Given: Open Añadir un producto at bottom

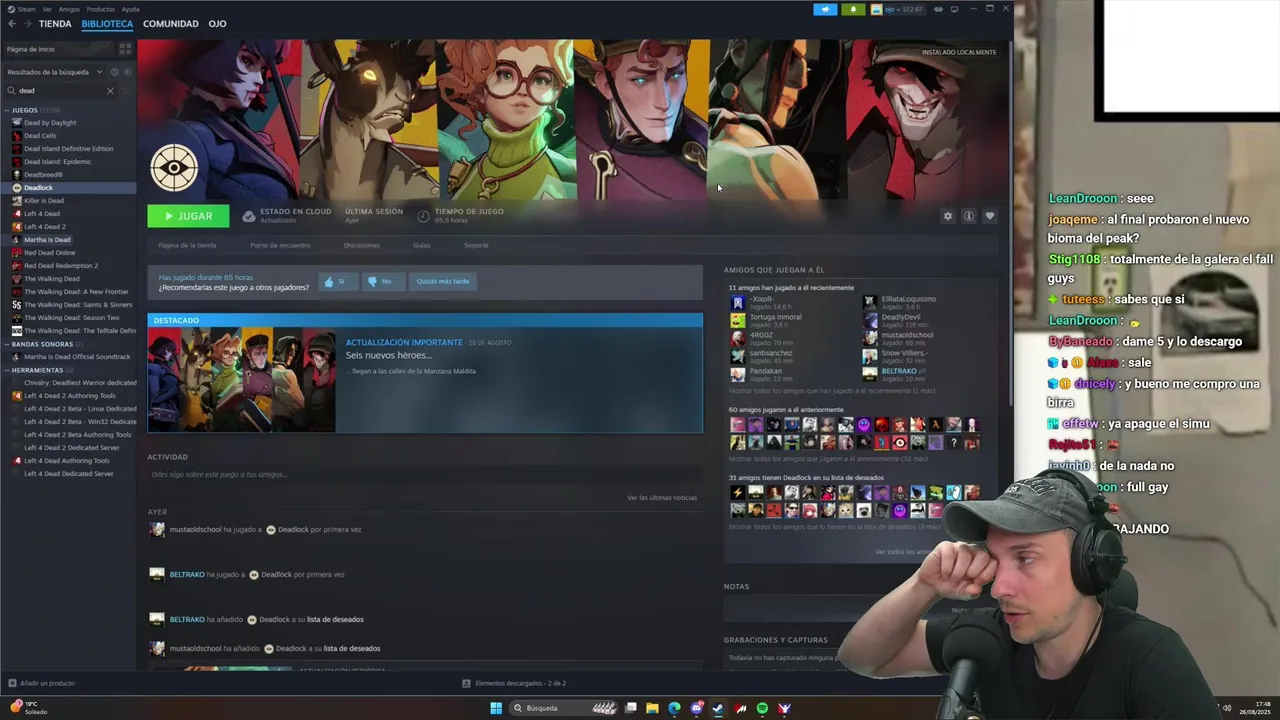Looking at the screenshot, I should point(40,683).
